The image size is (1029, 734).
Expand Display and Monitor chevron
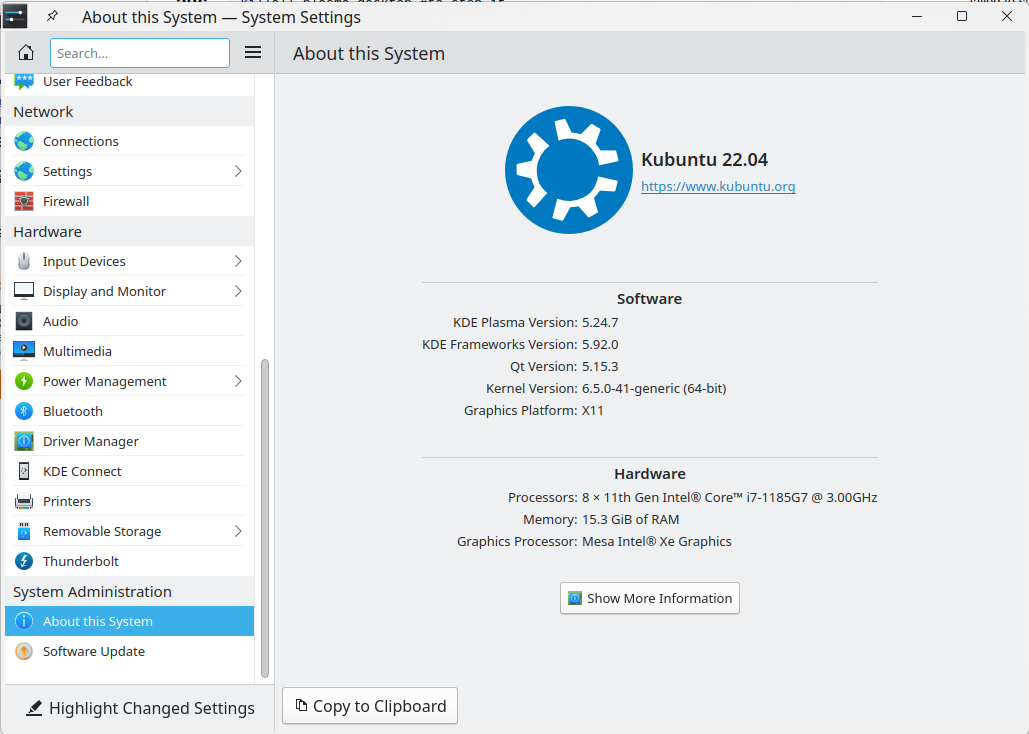(x=238, y=291)
